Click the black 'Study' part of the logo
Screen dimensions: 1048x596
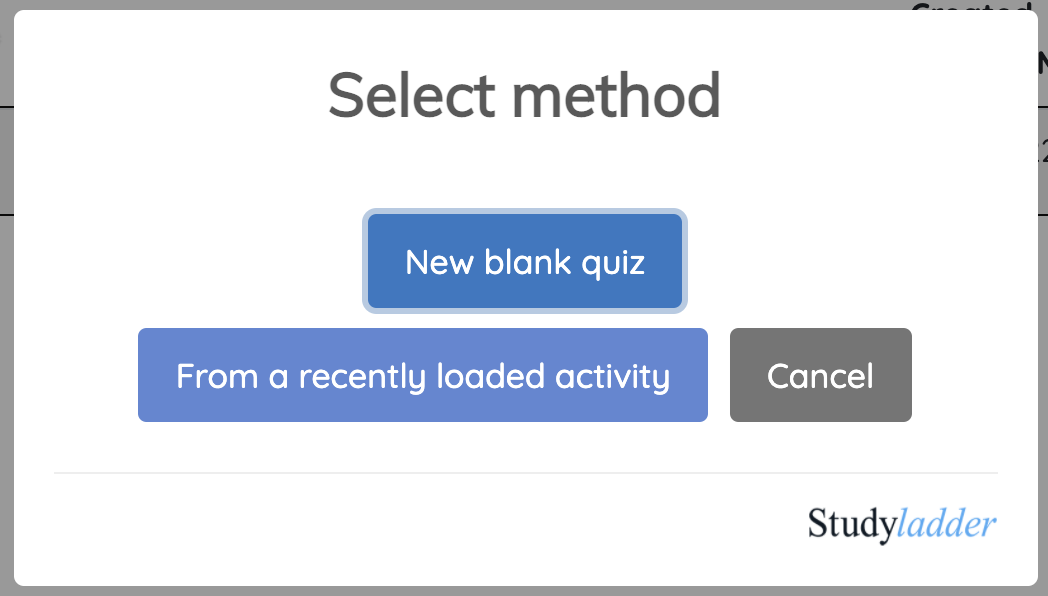[x=849, y=524]
